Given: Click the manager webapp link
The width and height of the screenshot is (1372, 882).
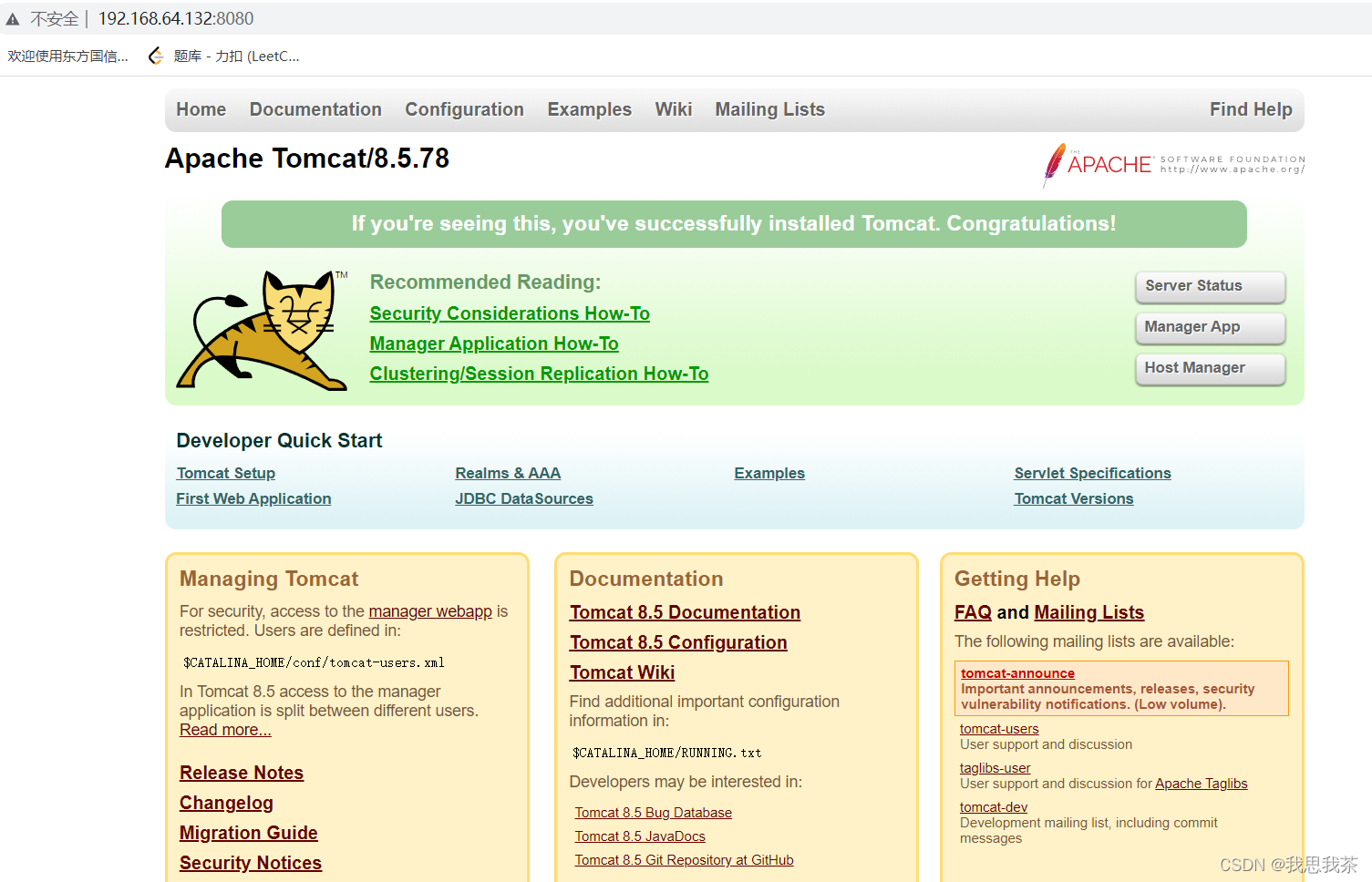Looking at the screenshot, I should point(430,611).
